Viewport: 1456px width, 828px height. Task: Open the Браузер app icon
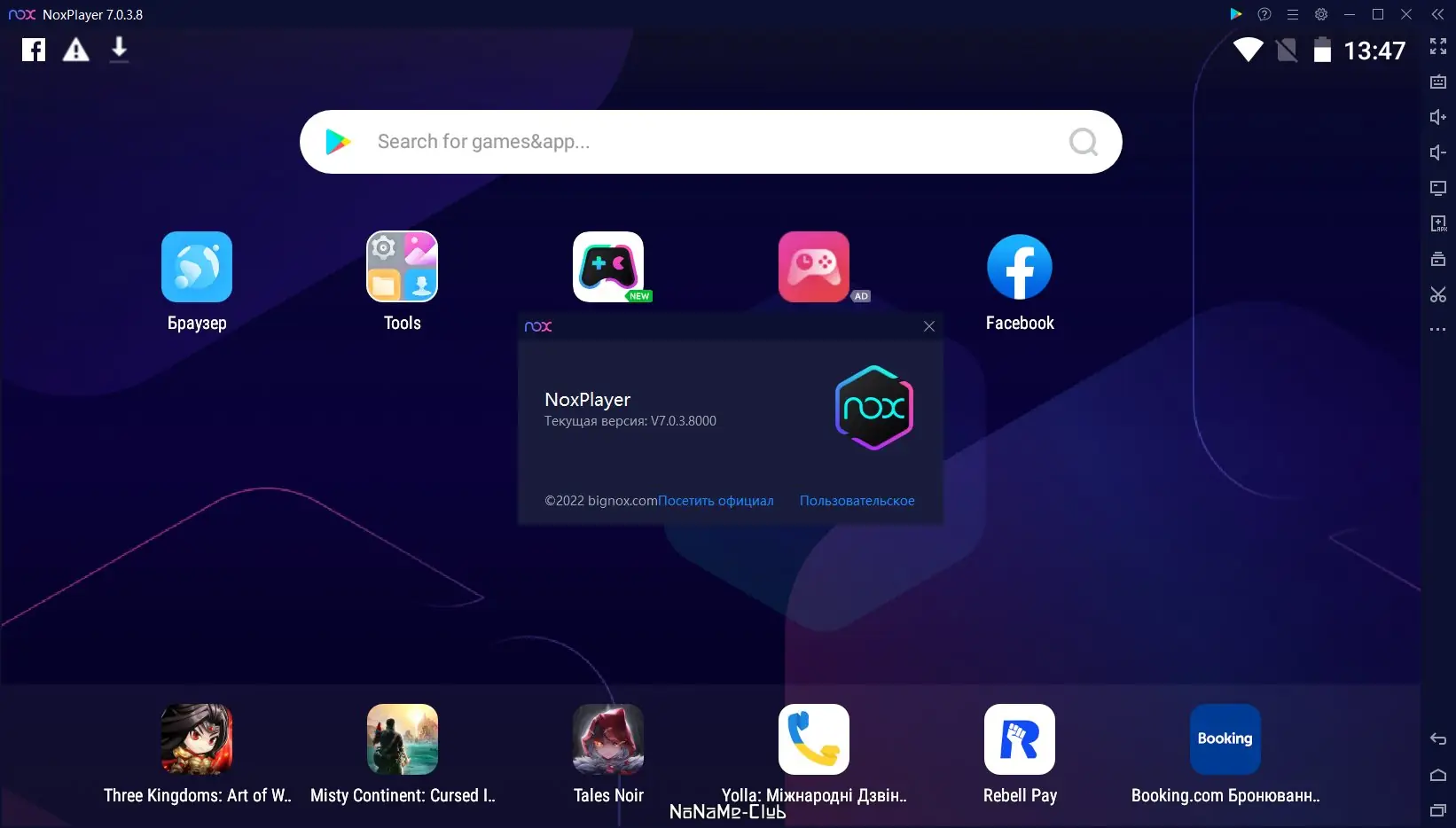[197, 267]
